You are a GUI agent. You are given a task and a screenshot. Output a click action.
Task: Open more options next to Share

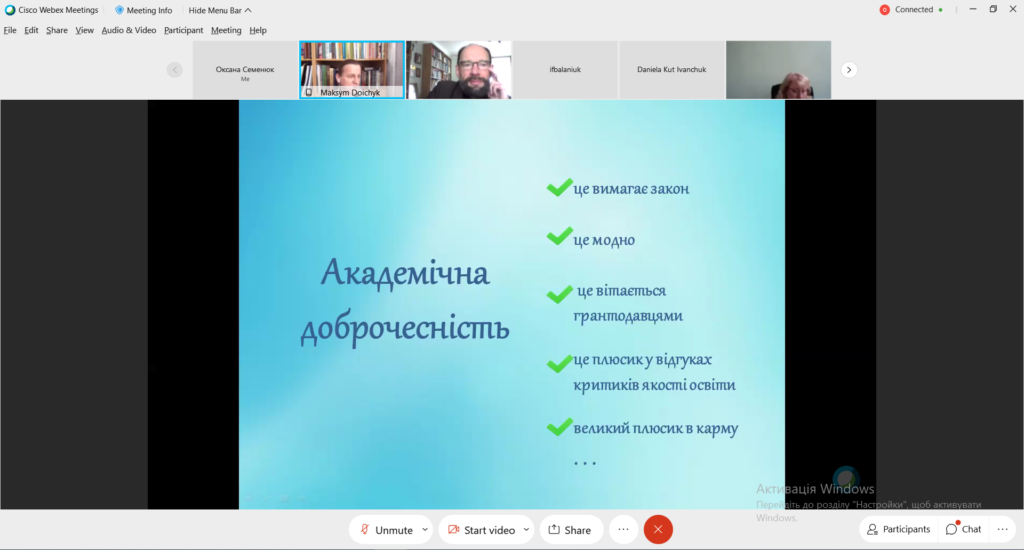coord(623,529)
